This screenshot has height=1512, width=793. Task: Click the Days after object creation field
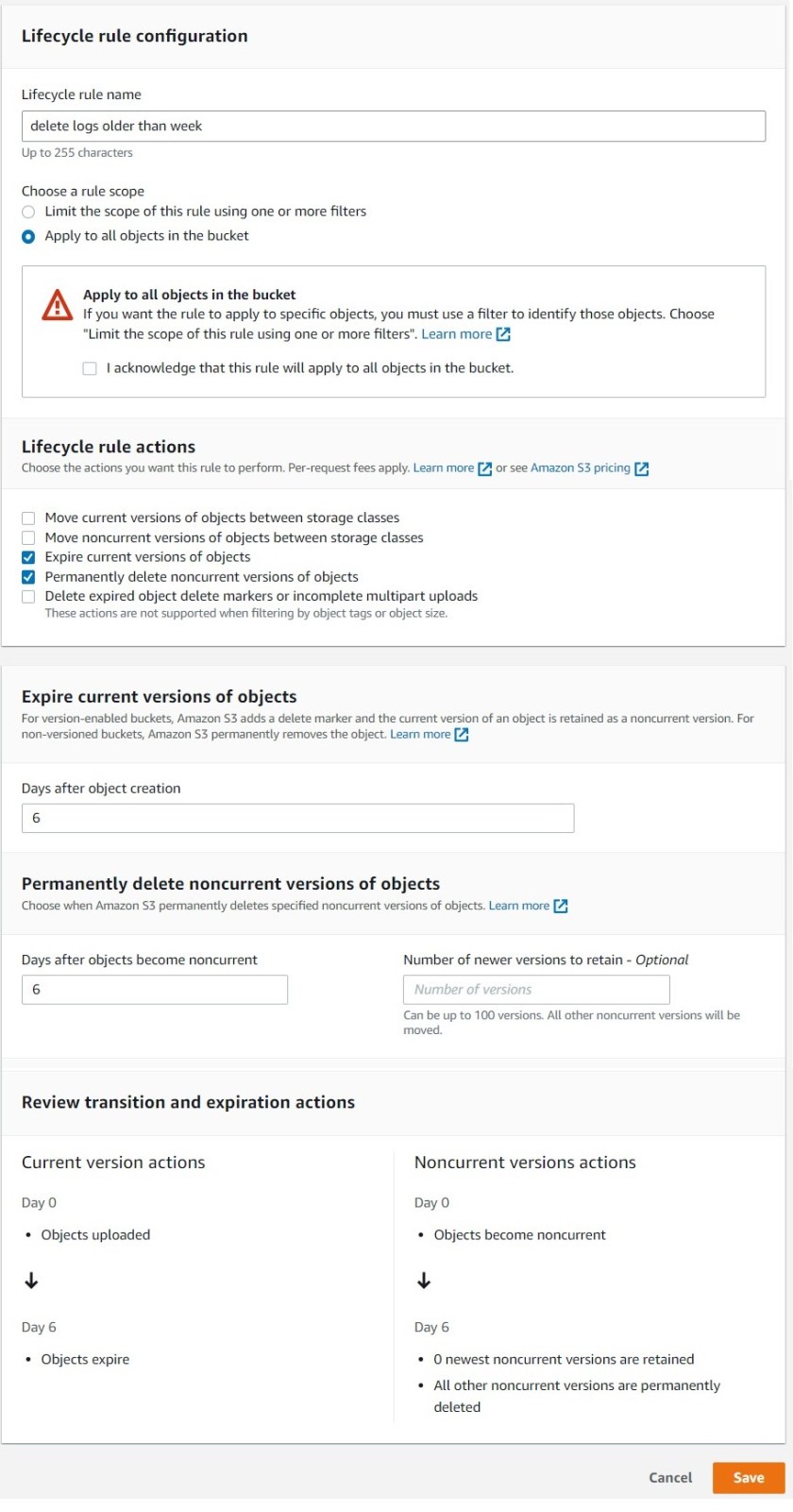tap(297, 818)
